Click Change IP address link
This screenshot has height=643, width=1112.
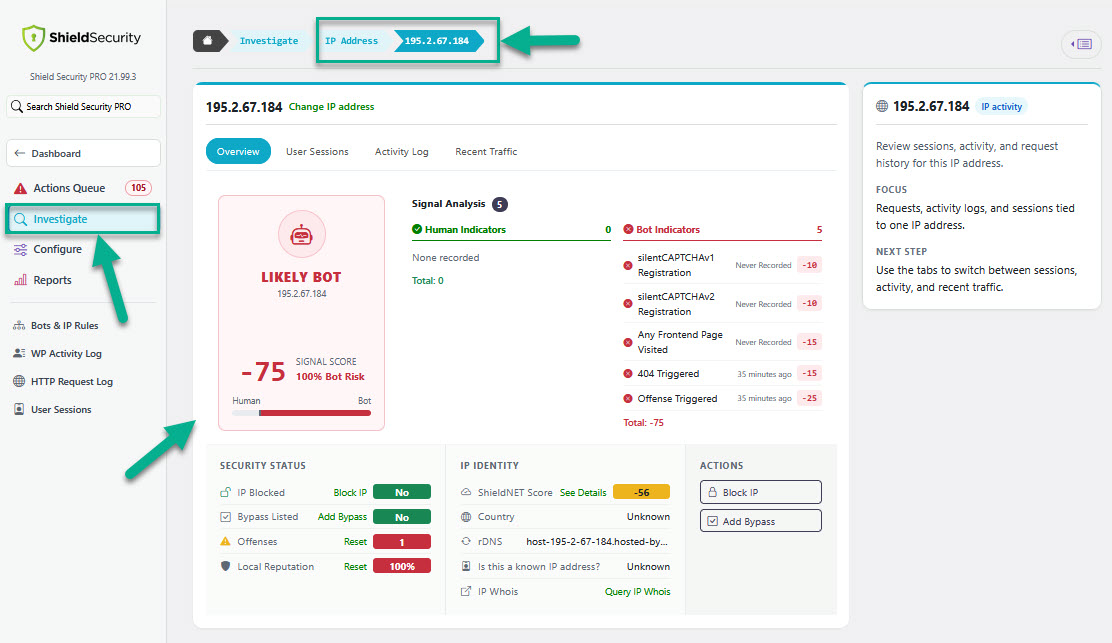[331, 106]
